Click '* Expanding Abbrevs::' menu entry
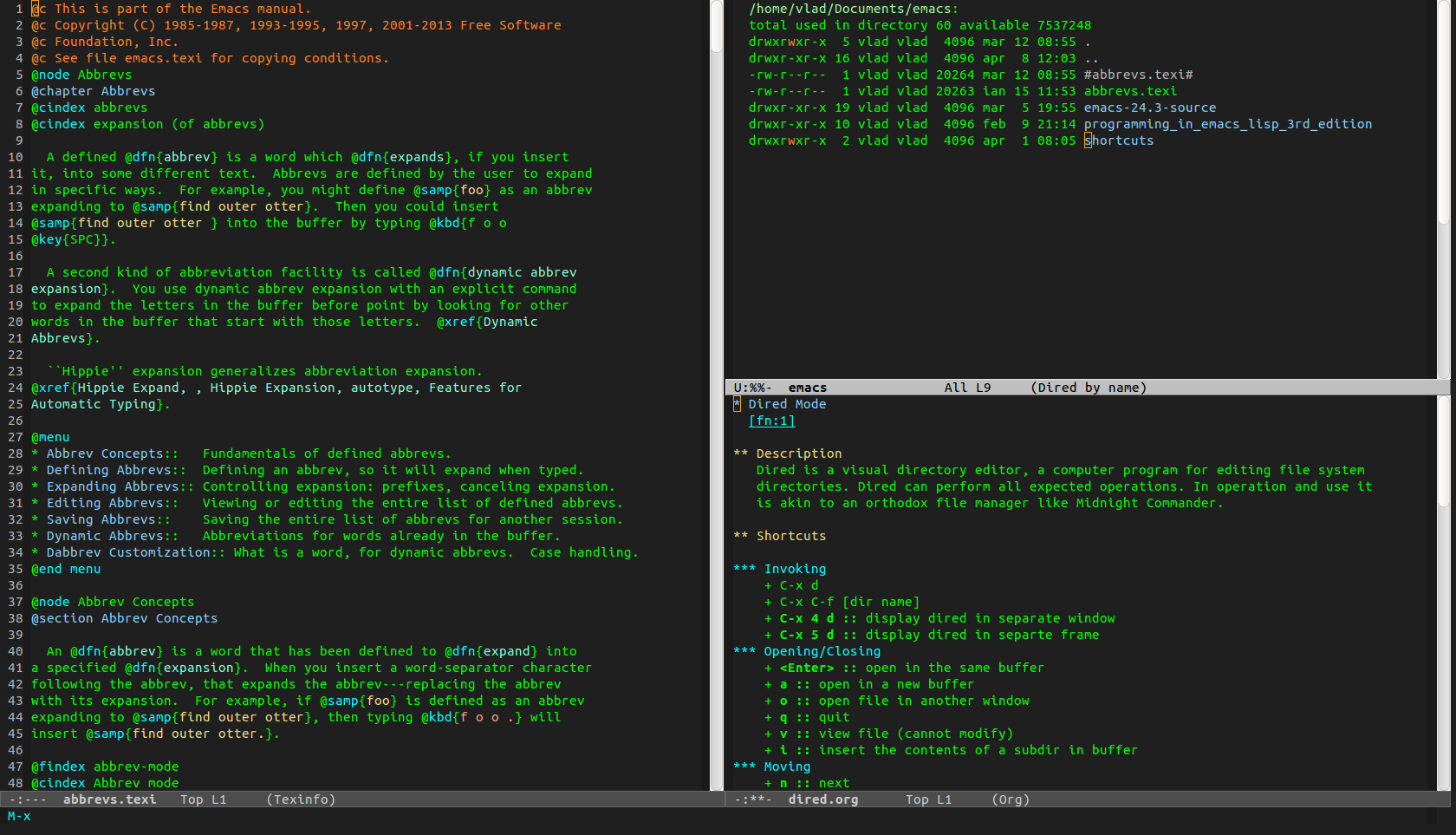1456x835 pixels. tap(113, 486)
